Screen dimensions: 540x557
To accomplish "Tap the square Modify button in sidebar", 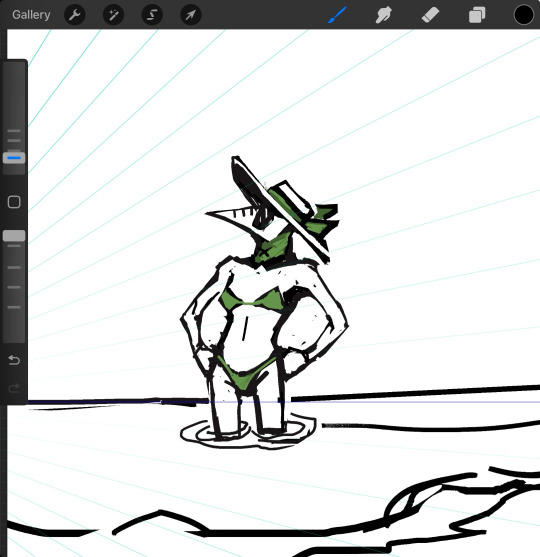I will click(x=14, y=202).
